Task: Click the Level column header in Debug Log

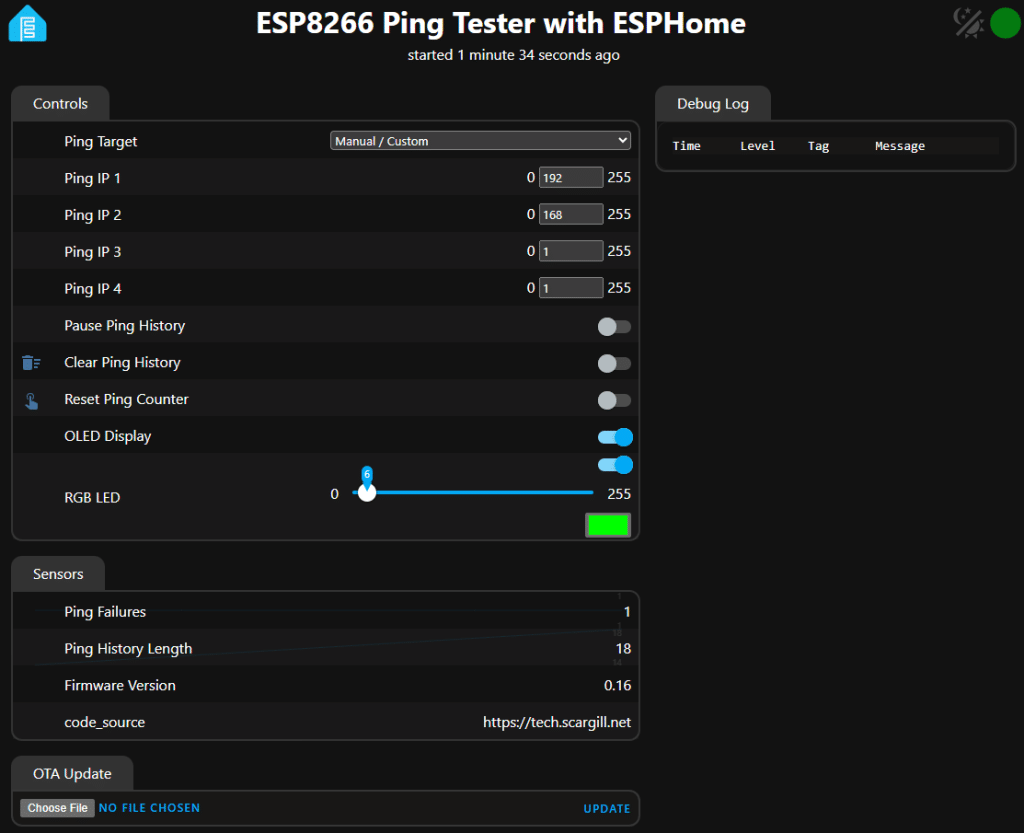Action: (x=758, y=146)
